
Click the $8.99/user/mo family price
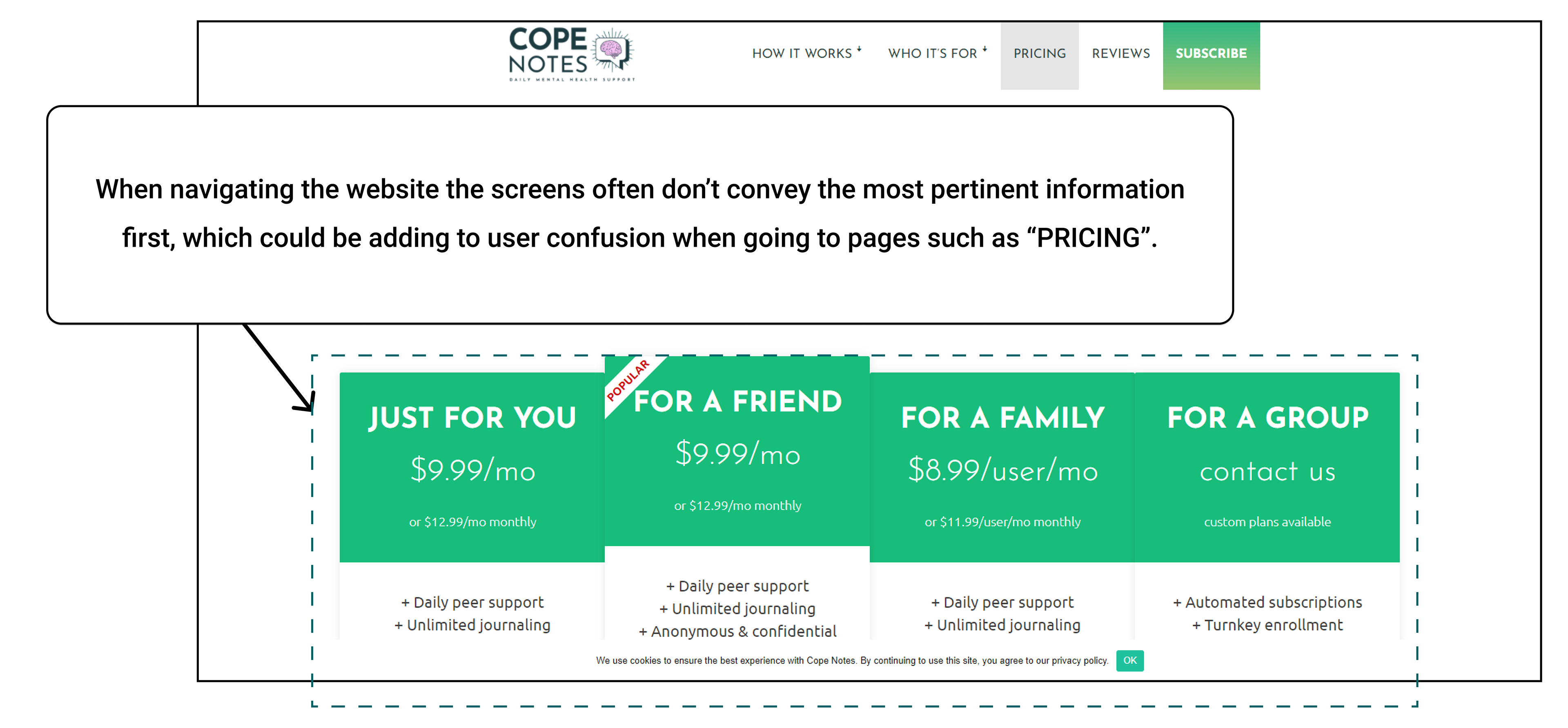[x=1002, y=470]
